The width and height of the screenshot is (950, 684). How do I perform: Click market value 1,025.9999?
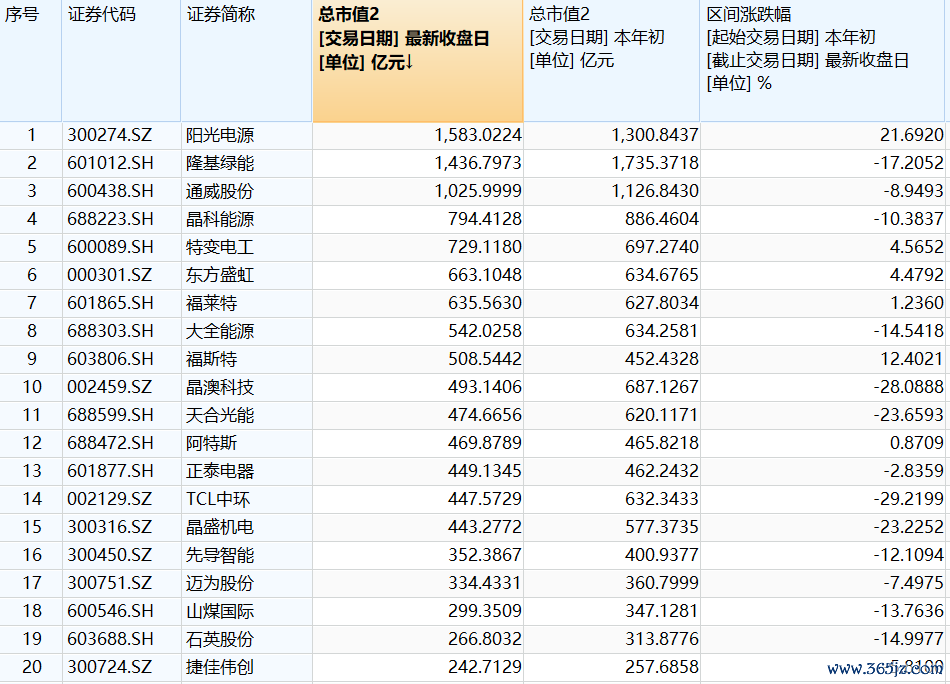pos(478,191)
